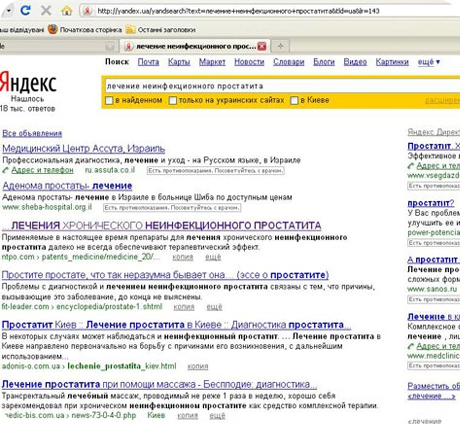This screenshot has width=460, height=424.
Task: Check 'только на украинских сайтах' checkbox
Action: coord(173,100)
